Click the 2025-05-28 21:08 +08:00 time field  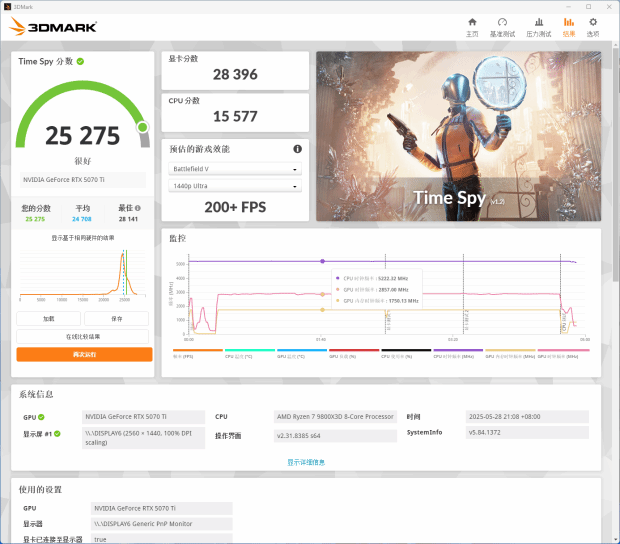click(527, 417)
